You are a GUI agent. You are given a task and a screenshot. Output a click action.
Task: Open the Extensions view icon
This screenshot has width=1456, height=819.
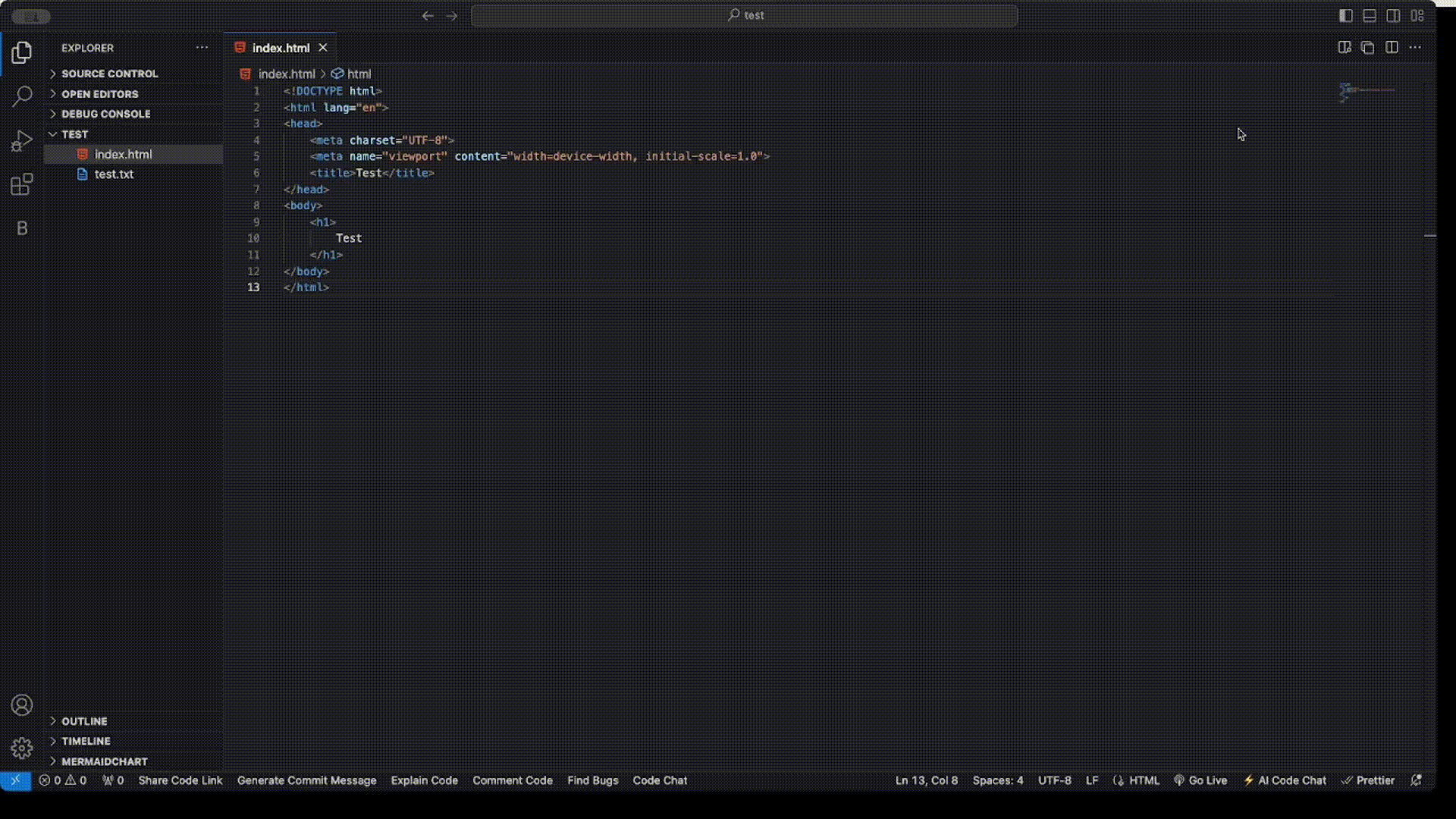coord(22,184)
